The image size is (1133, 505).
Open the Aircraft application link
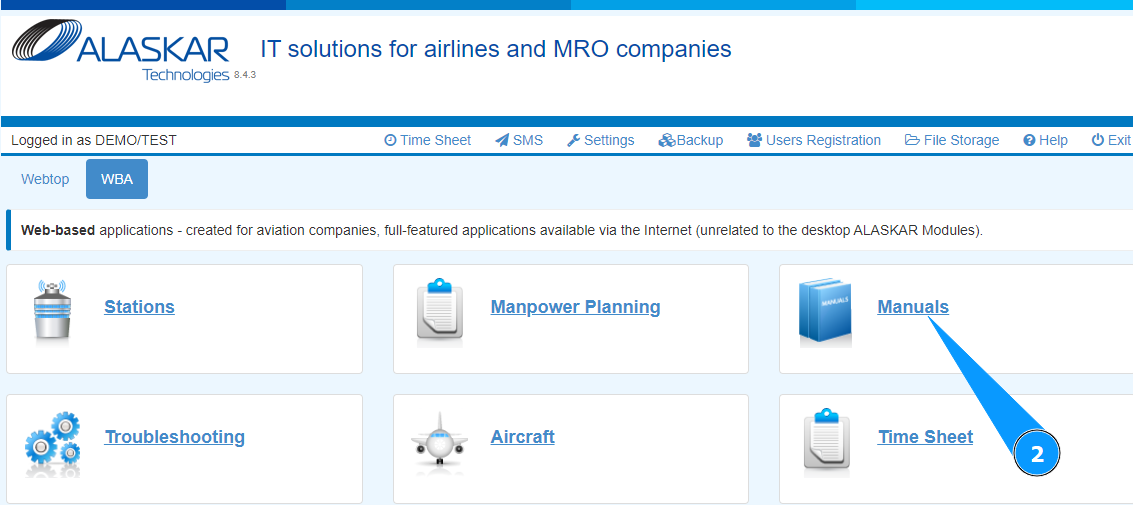(x=522, y=437)
